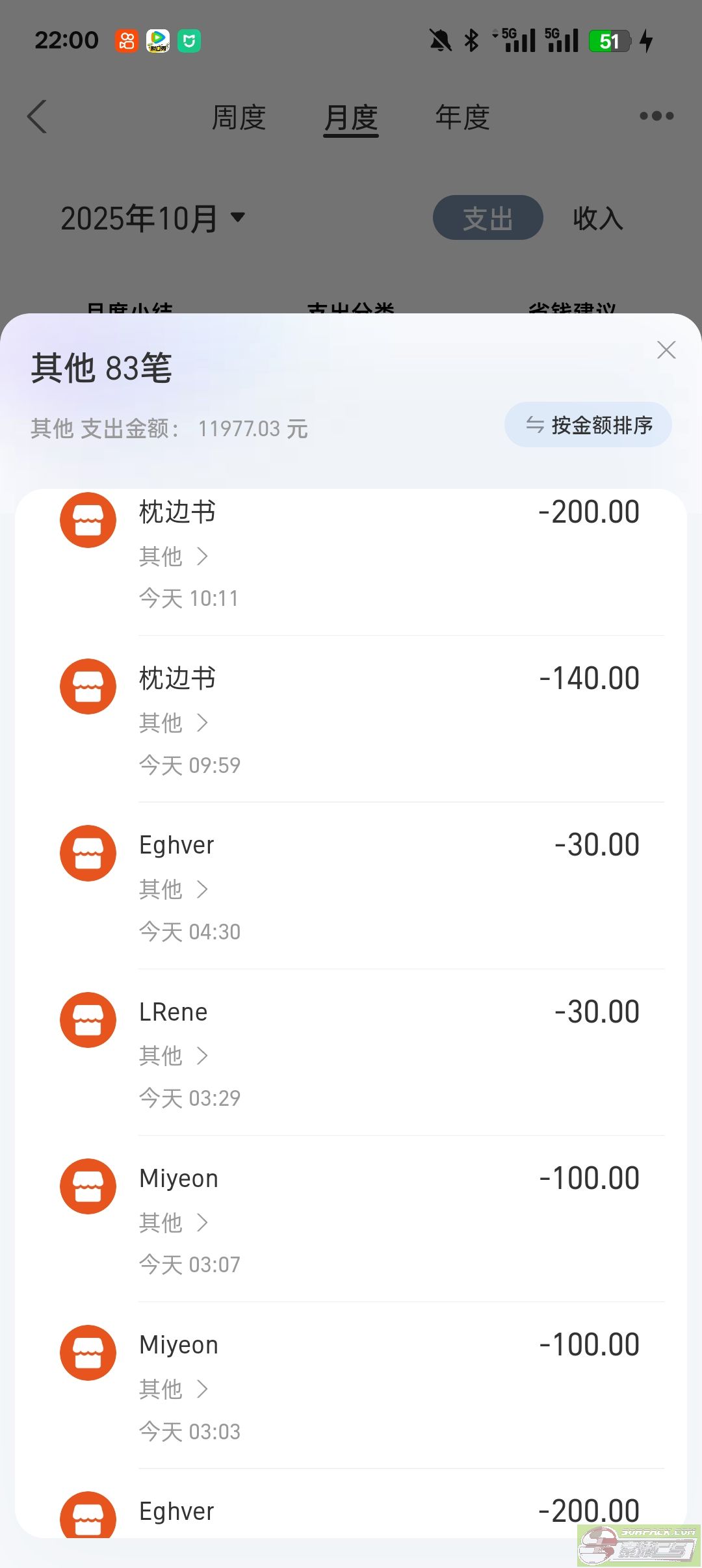Tap the back arrow icon

[x=38, y=117]
